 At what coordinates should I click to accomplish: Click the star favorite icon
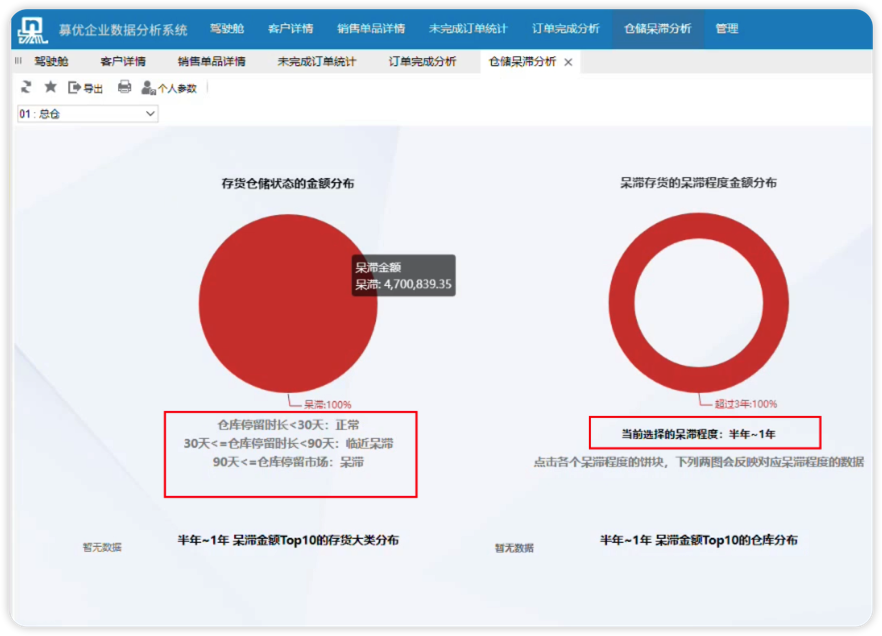(50, 87)
